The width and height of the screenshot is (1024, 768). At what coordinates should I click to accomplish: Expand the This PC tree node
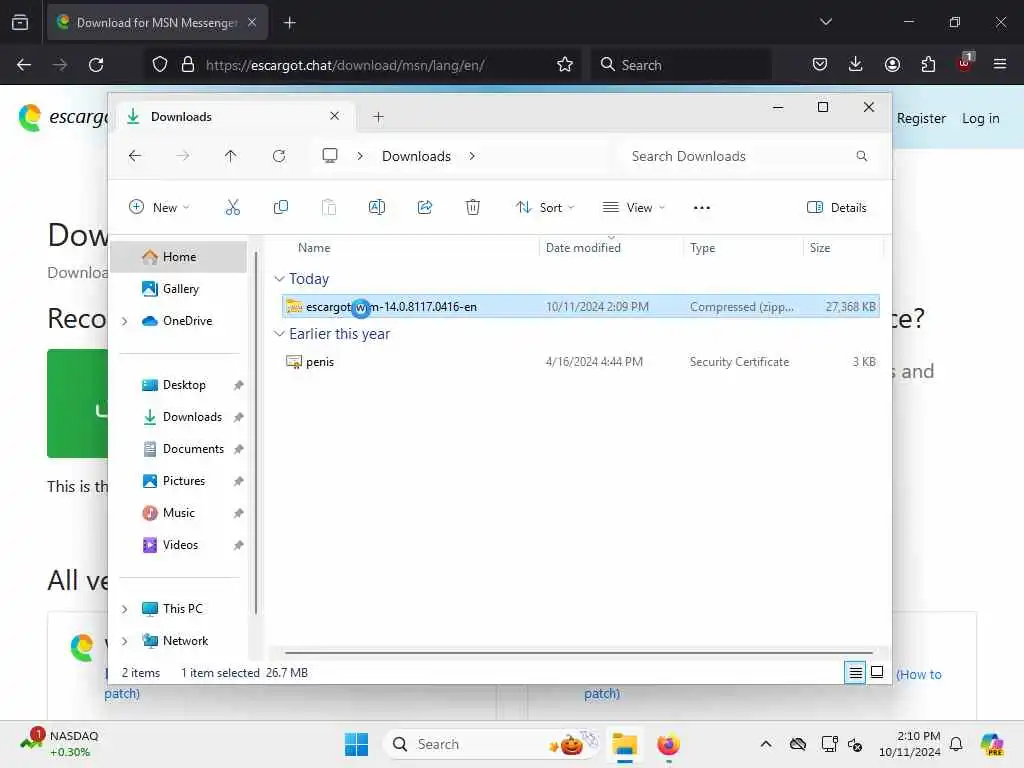click(124, 609)
